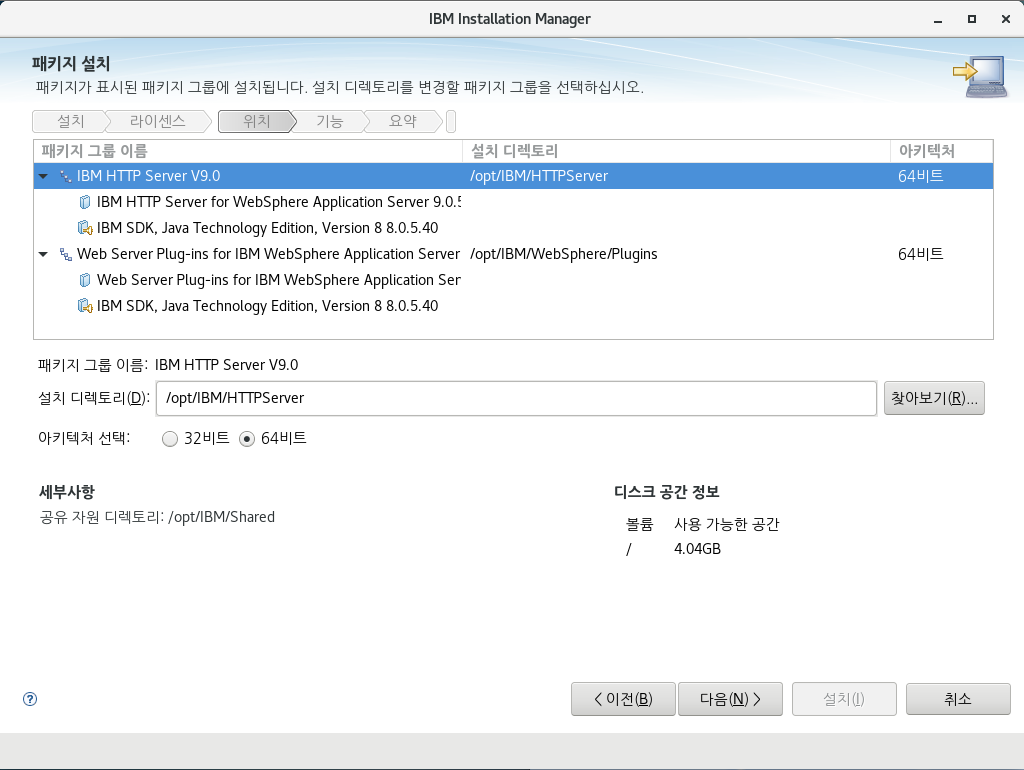Collapse the IBM HTTP Server V9.0 group
This screenshot has height=770, width=1024.
coord(43,176)
